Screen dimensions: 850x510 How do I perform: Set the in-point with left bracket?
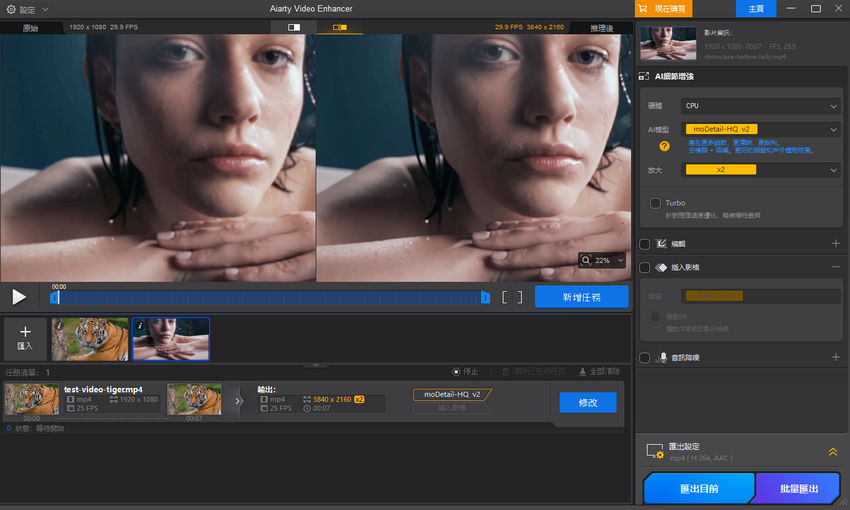[x=504, y=297]
